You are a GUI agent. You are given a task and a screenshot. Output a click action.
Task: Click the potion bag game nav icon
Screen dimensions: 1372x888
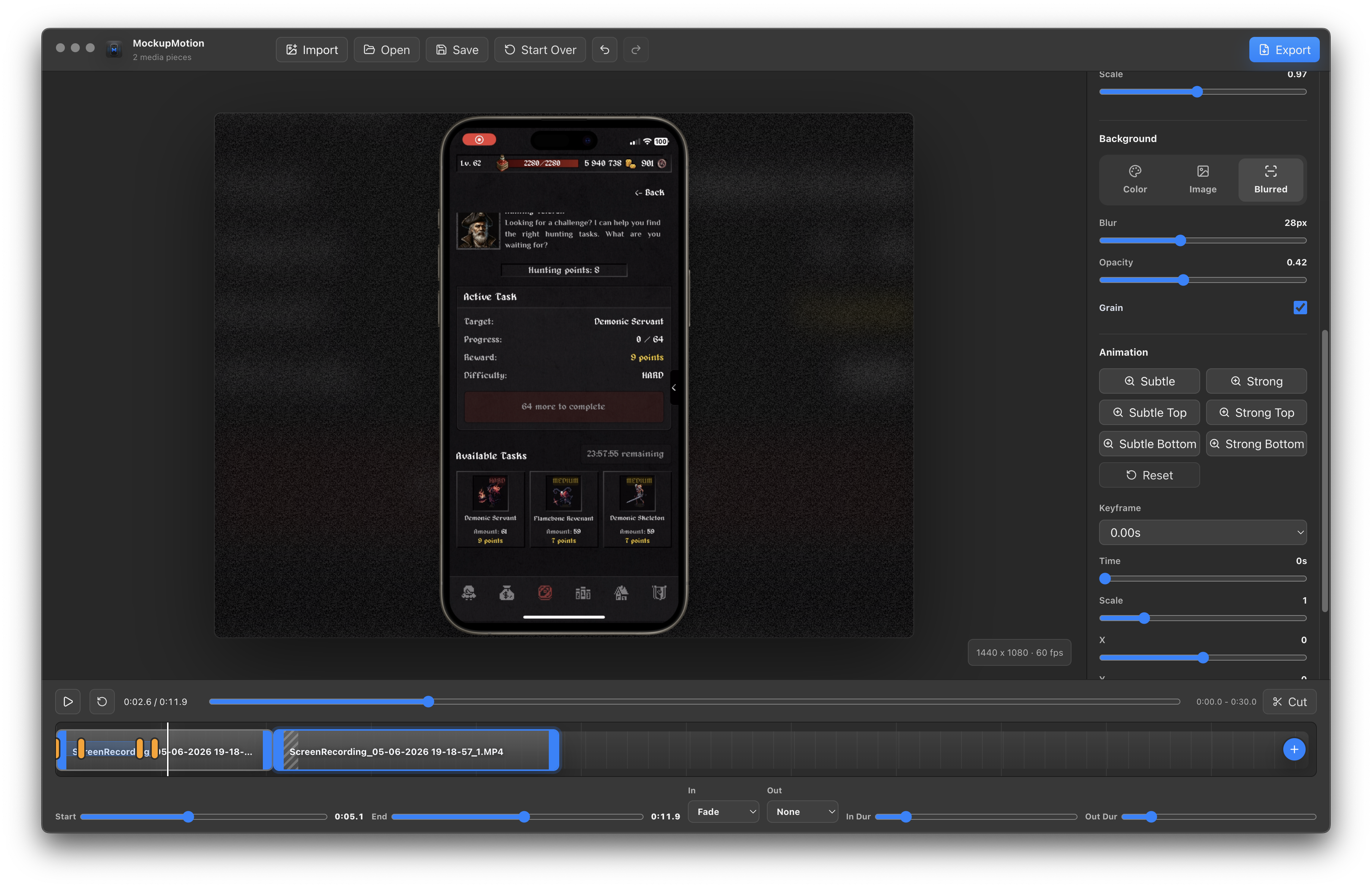point(507,592)
